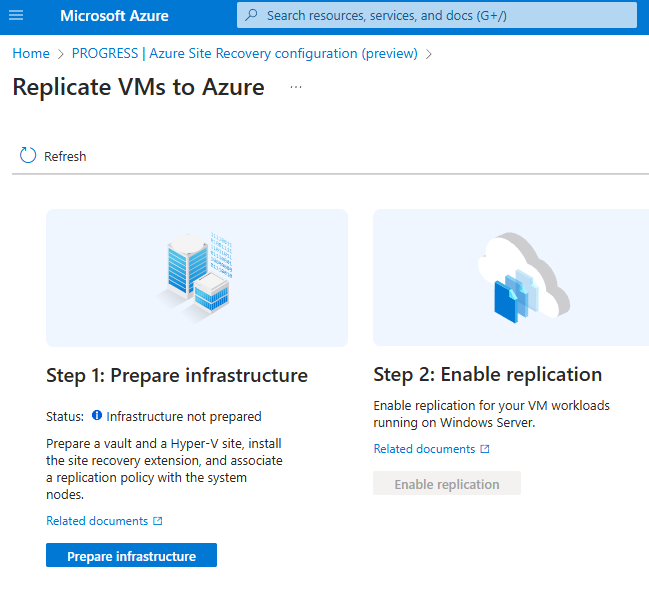The image size is (649, 595).
Task: Go to the Home breadcrumb
Action: [x=31, y=53]
